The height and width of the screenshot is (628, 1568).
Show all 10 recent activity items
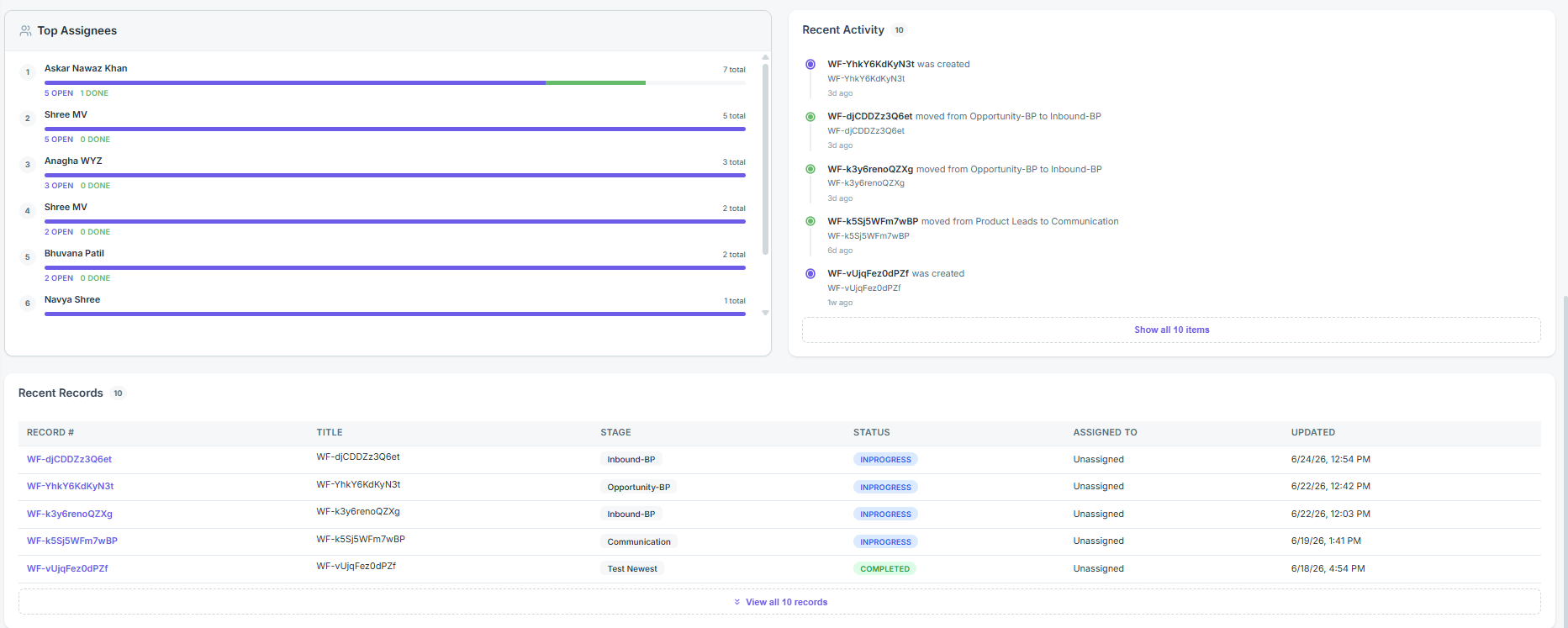tap(1171, 330)
